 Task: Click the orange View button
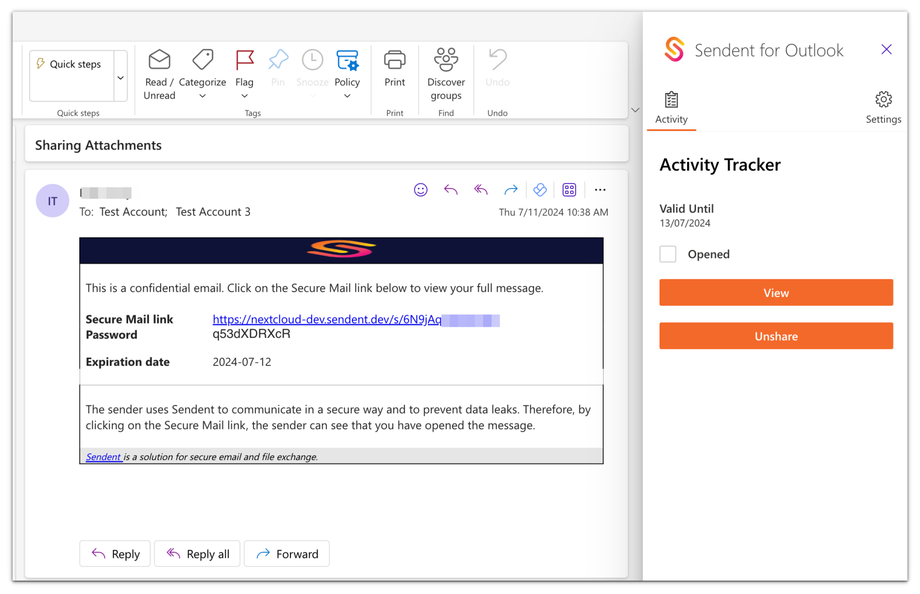(x=776, y=293)
